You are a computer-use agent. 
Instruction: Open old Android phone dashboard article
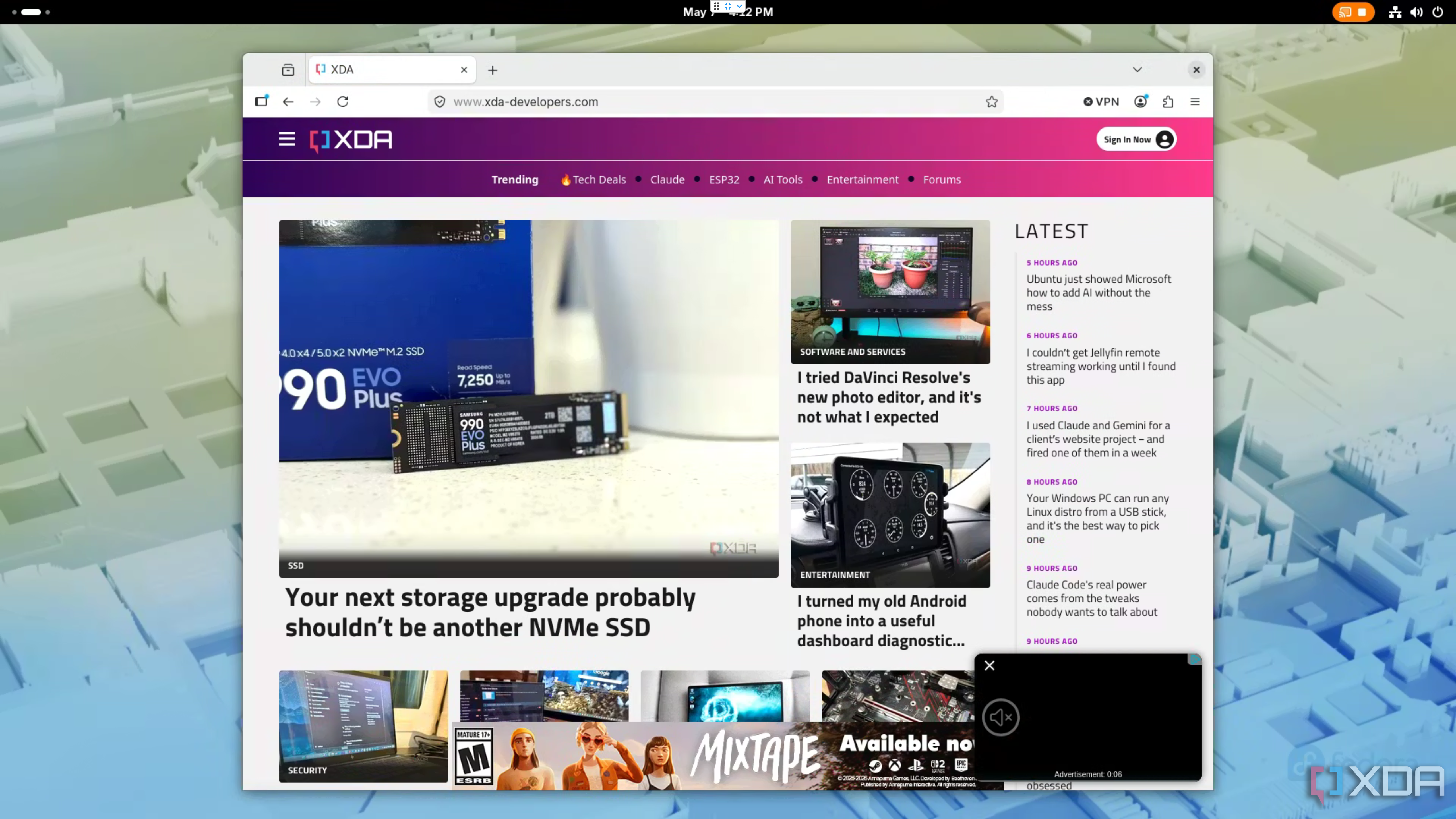(x=882, y=621)
